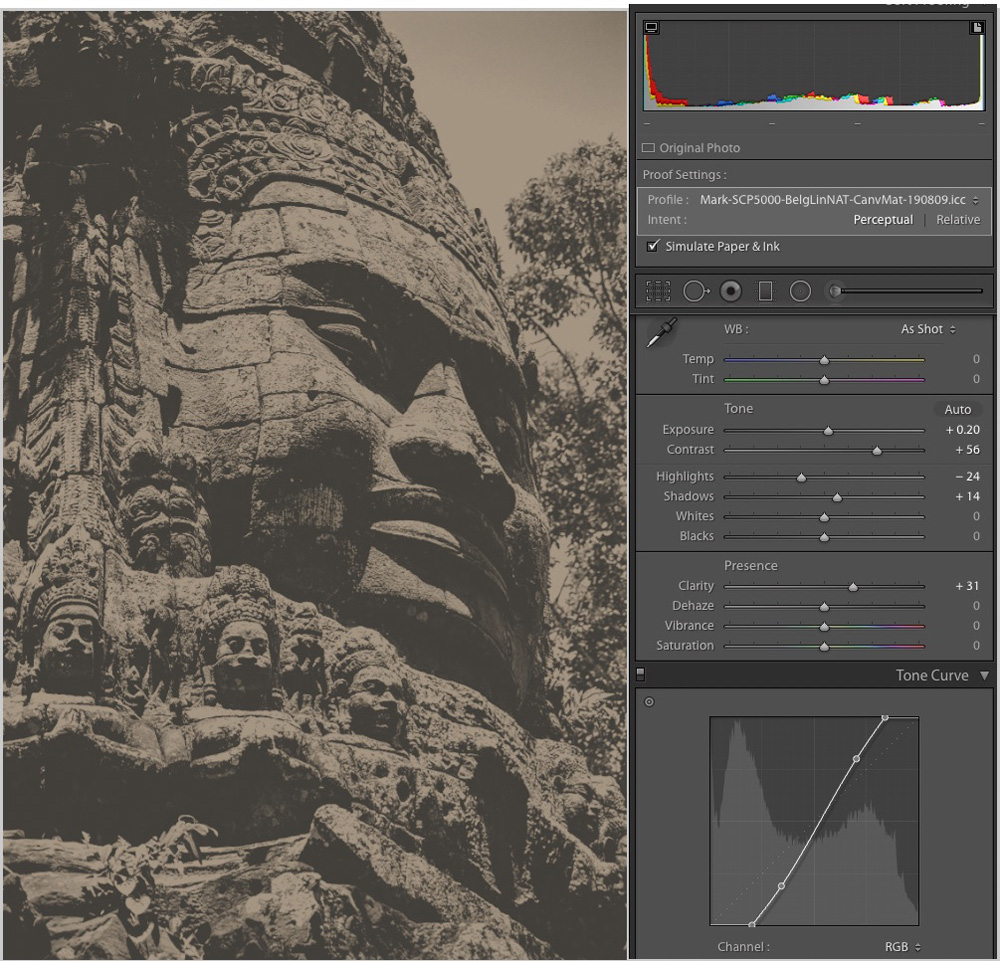The width and height of the screenshot is (1000, 961).
Task: Toggle the monitor gamut warning icon
Action: coord(652,28)
